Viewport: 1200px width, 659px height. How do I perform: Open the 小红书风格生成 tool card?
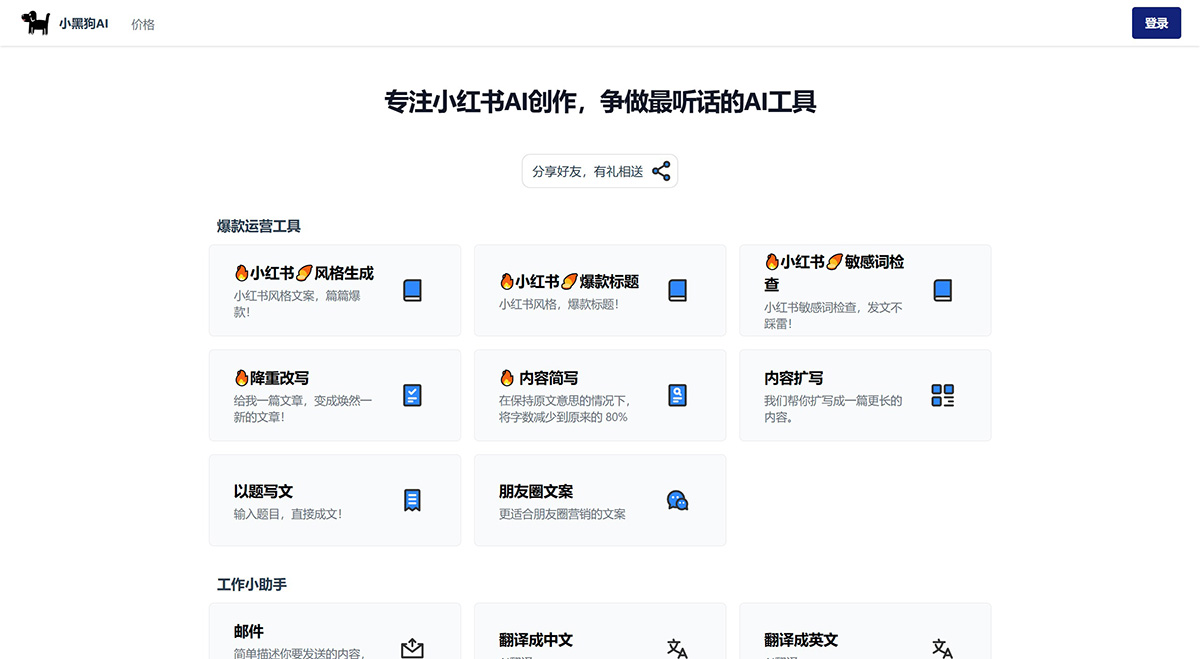coord(335,290)
